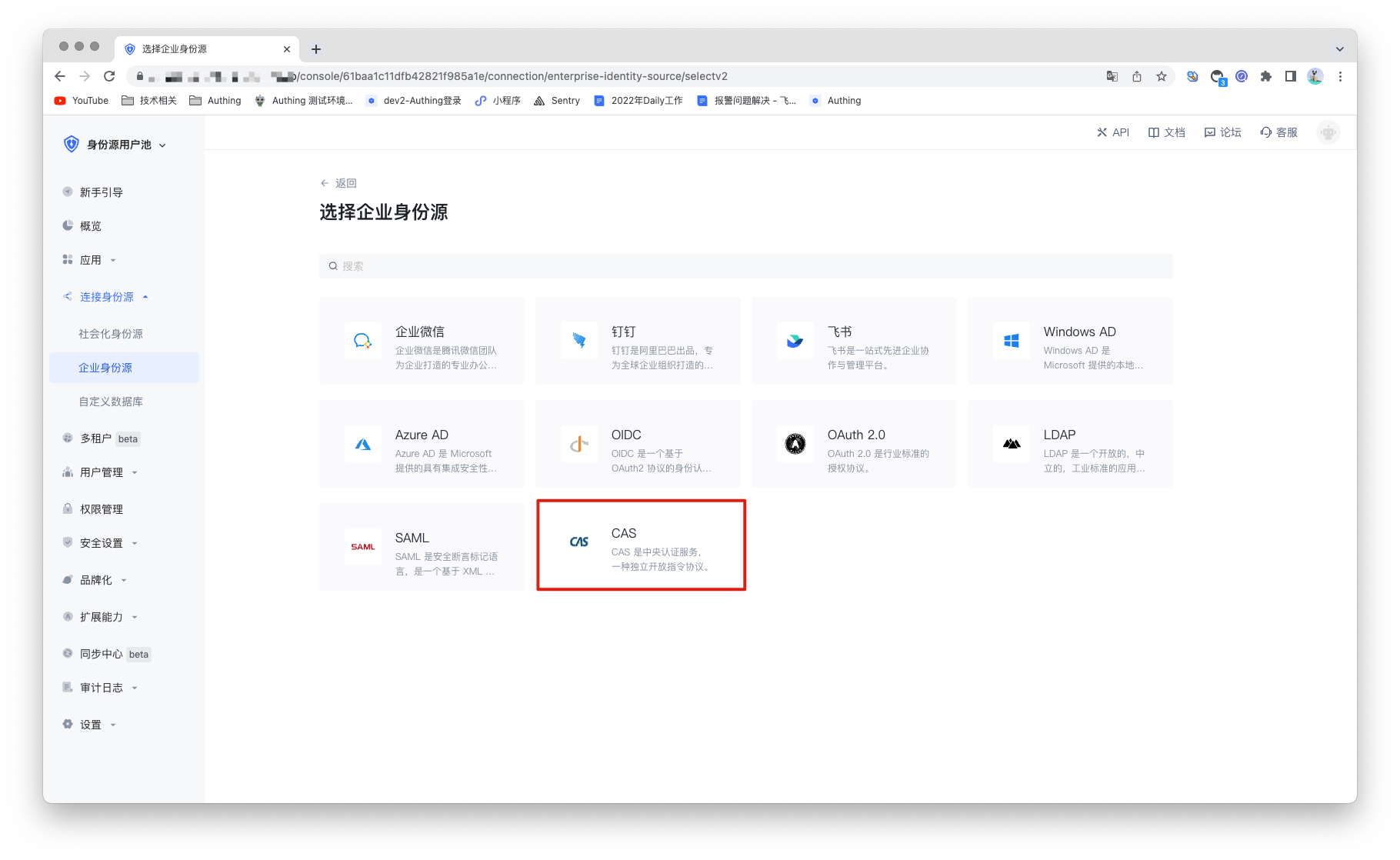Select the Windows AD identity source
The height and width of the screenshot is (860, 1400).
(x=1069, y=341)
